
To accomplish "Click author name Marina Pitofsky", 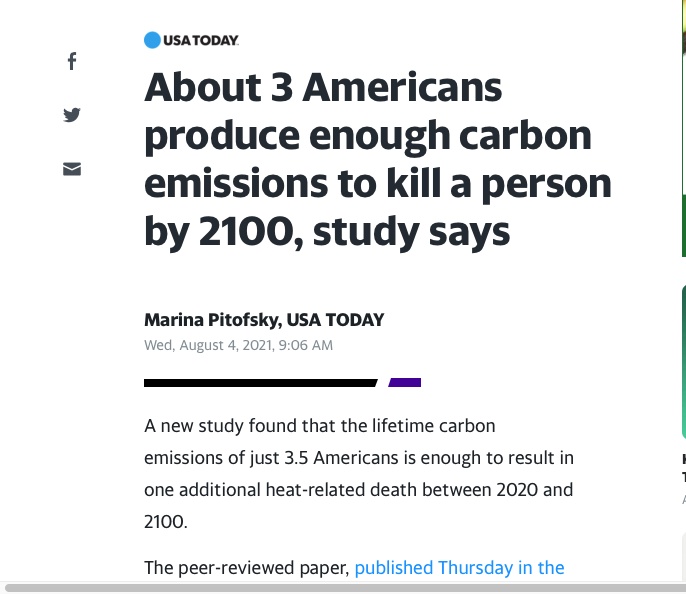I will click(213, 320).
